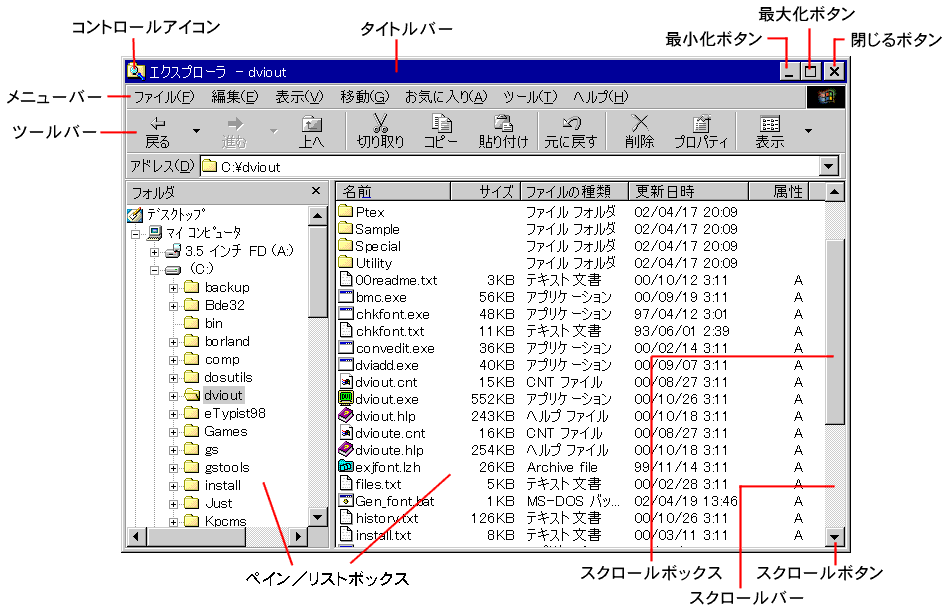Open the Back button history dropdown arrow
This screenshot has height=612, width=951.
(x=196, y=131)
